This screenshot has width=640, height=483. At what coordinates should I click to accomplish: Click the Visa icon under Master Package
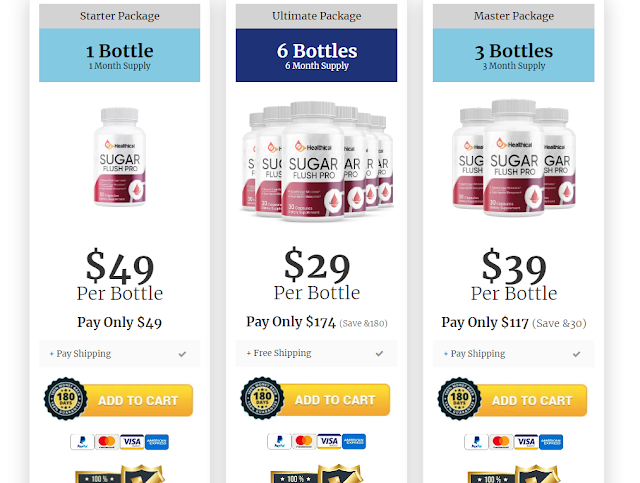pyautogui.click(x=526, y=442)
